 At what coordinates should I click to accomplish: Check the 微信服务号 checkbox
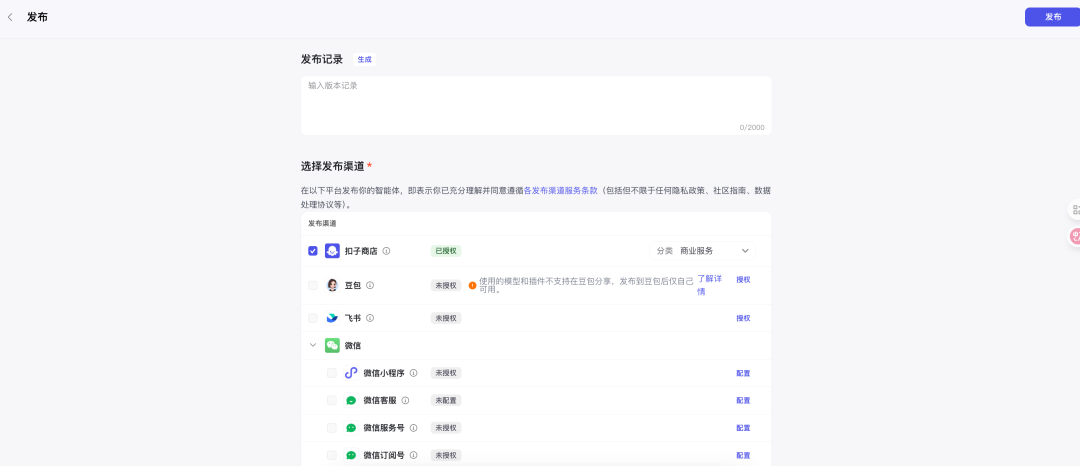coord(332,427)
